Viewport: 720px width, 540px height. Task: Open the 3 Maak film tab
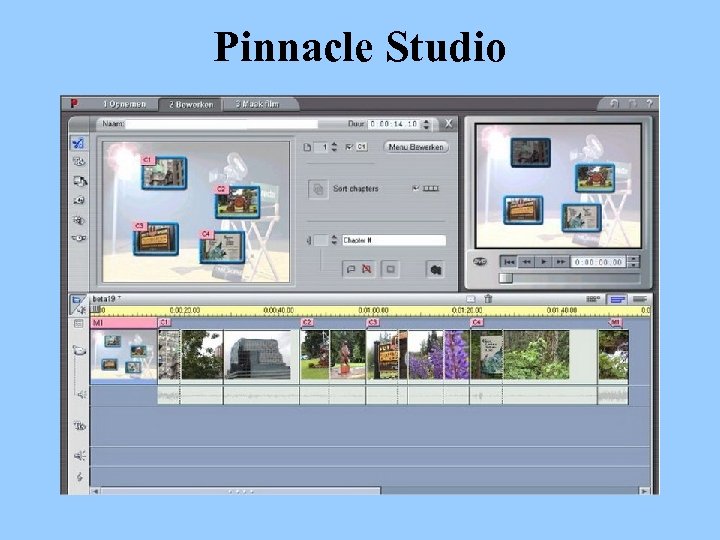257,105
